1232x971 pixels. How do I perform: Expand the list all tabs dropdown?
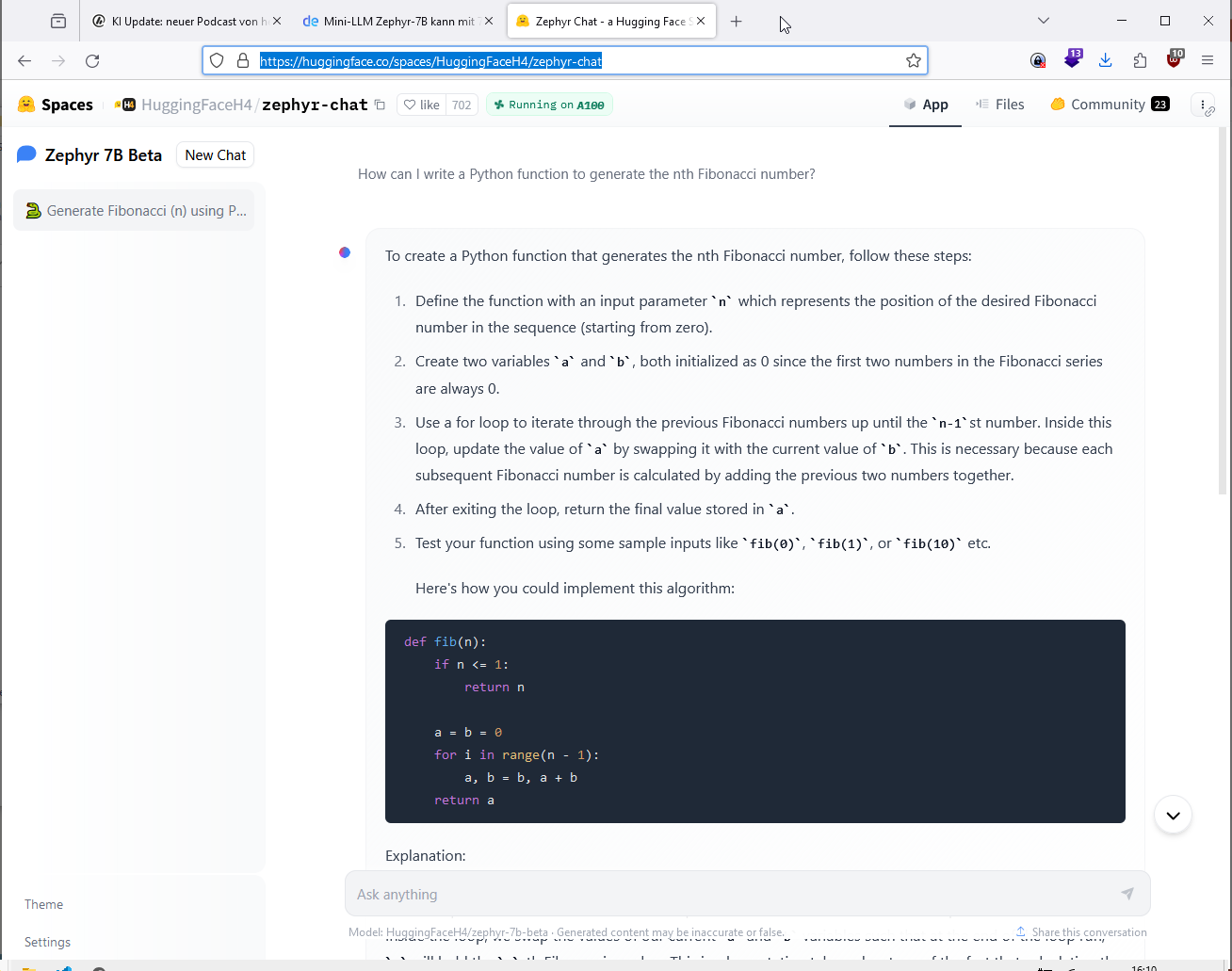pos(1043,21)
